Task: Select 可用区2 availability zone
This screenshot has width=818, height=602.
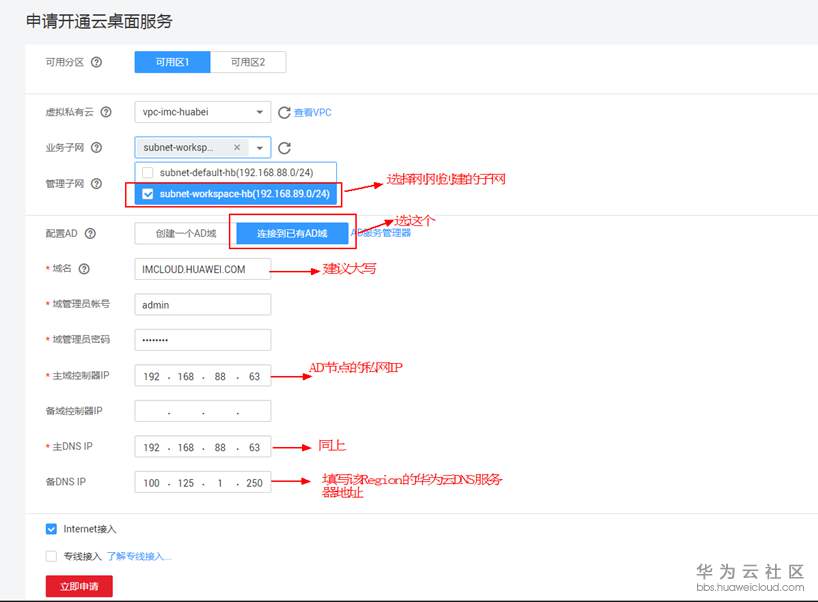Action: (x=248, y=62)
